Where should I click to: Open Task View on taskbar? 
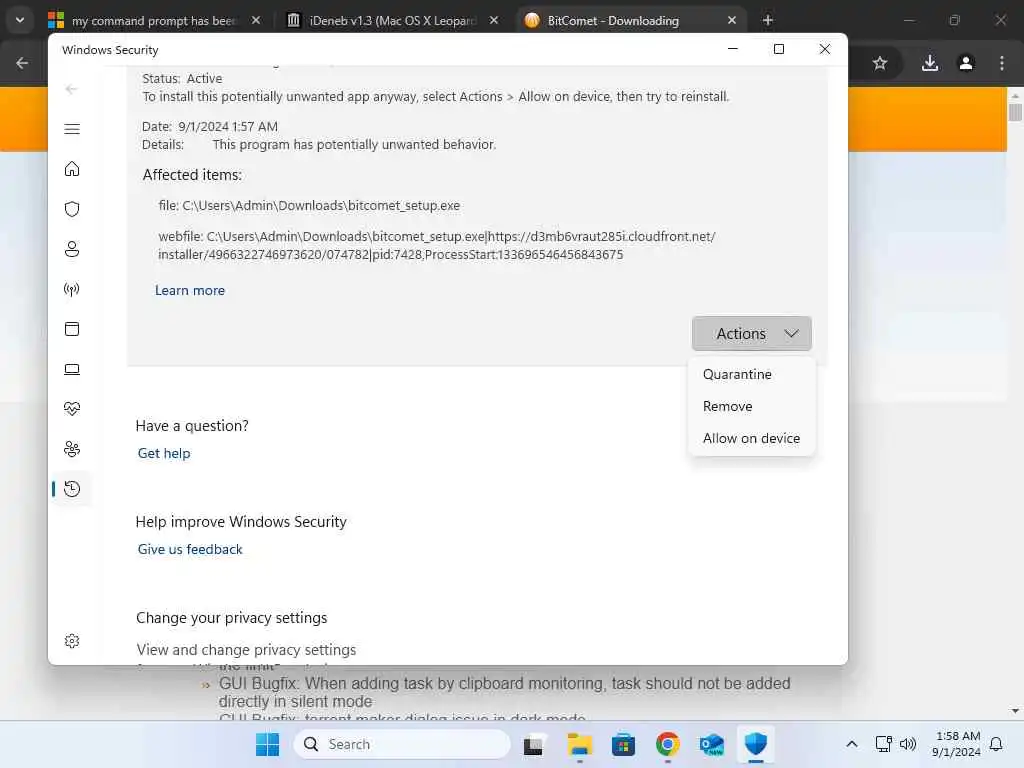[533, 744]
